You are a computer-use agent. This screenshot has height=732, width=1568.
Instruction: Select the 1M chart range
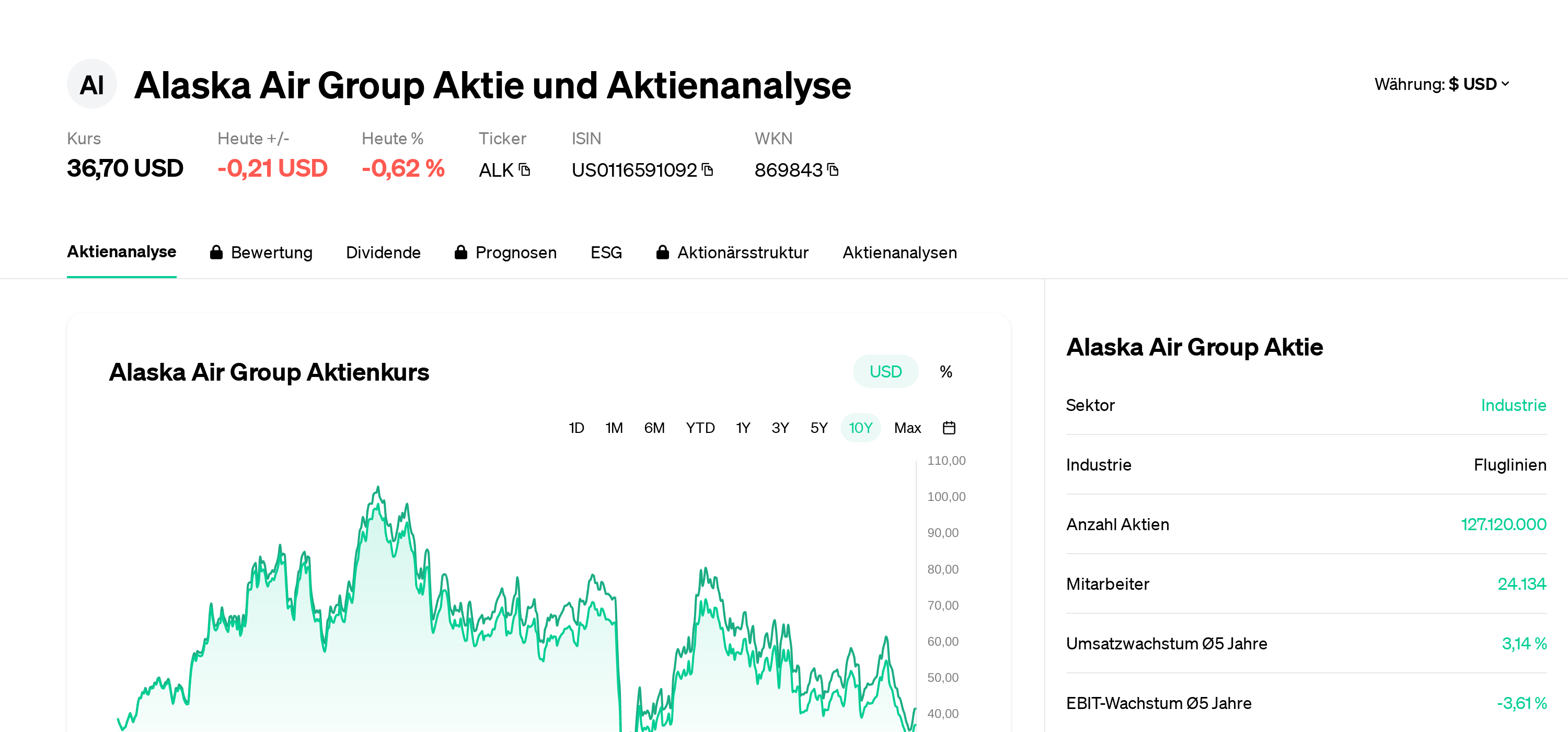614,428
